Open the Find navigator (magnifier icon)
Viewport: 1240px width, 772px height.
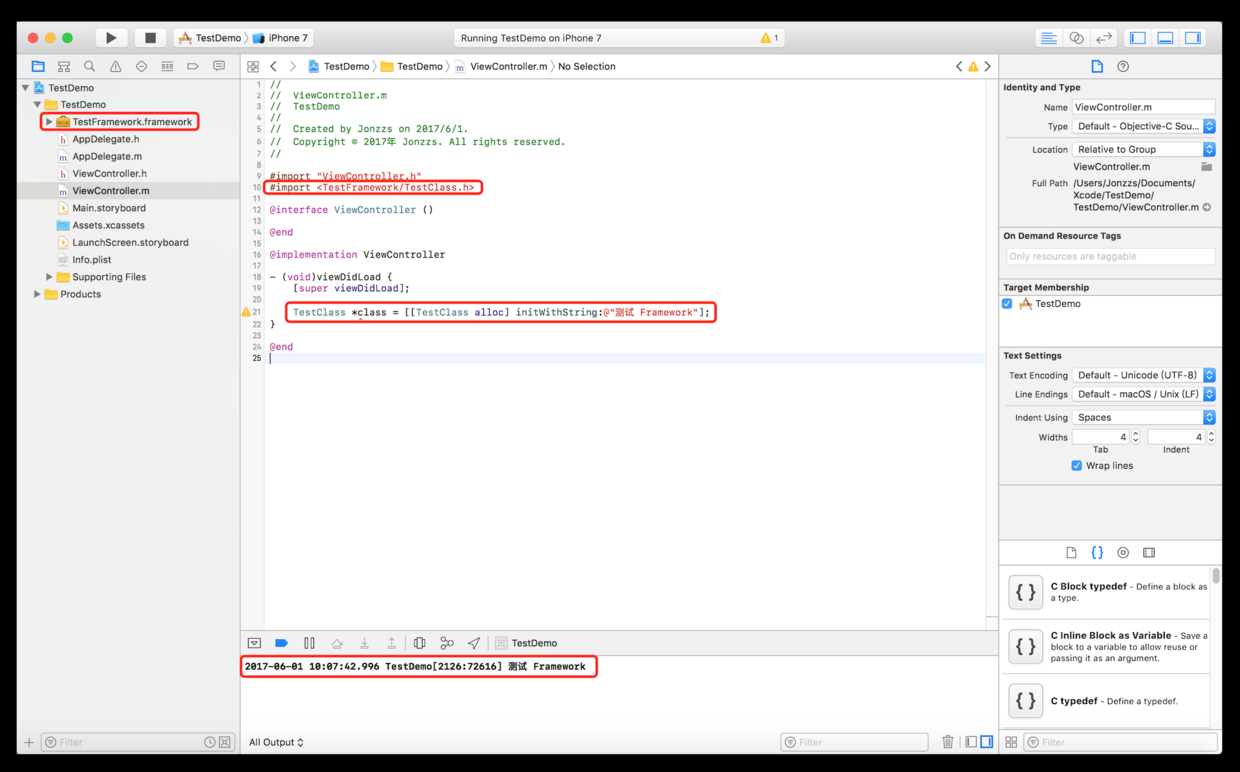tap(89, 67)
